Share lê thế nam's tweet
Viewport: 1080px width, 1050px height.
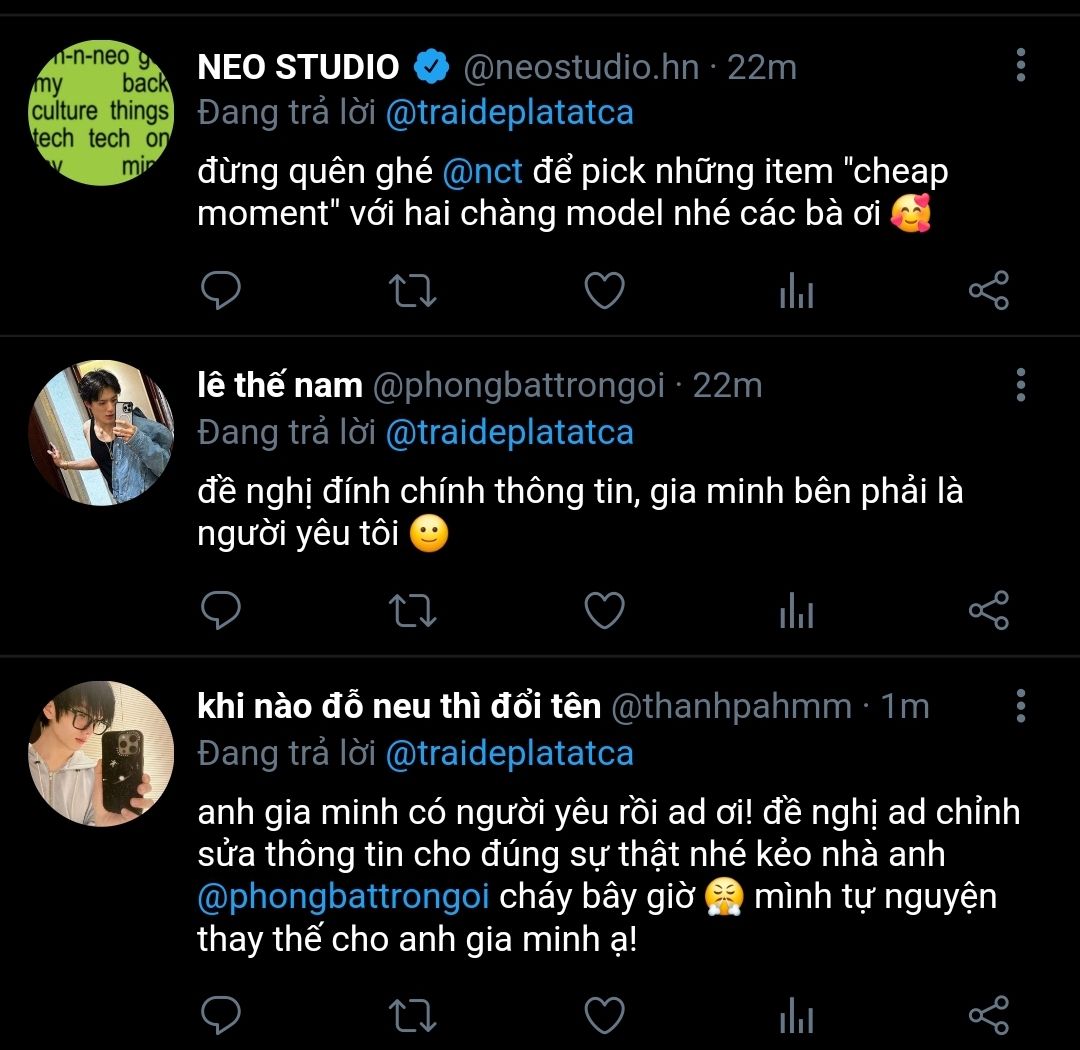click(x=989, y=610)
